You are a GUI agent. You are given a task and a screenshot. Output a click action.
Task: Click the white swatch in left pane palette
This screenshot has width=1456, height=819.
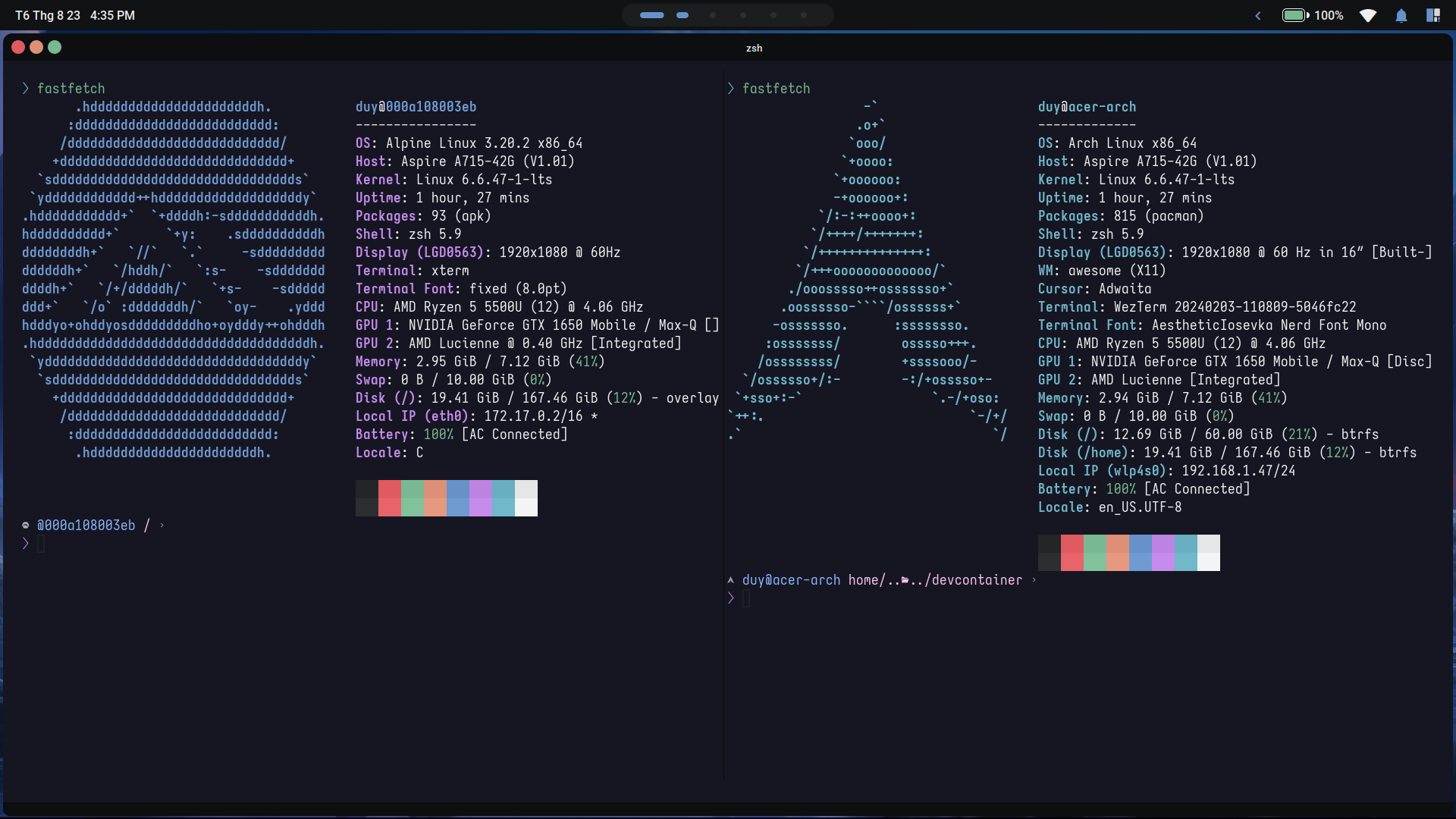coord(526,498)
